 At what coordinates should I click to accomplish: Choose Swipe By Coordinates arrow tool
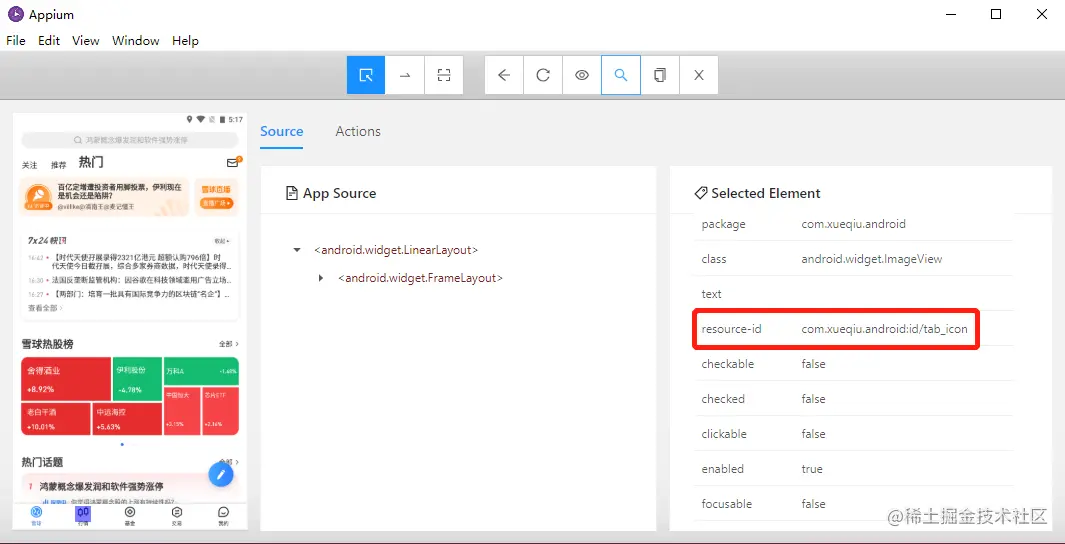coord(405,75)
